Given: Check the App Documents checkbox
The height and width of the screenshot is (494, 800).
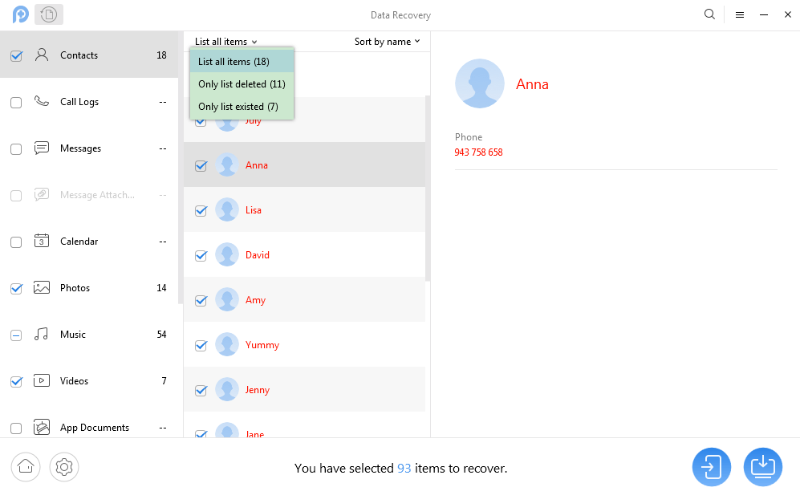Looking at the screenshot, I should (16, 428).
